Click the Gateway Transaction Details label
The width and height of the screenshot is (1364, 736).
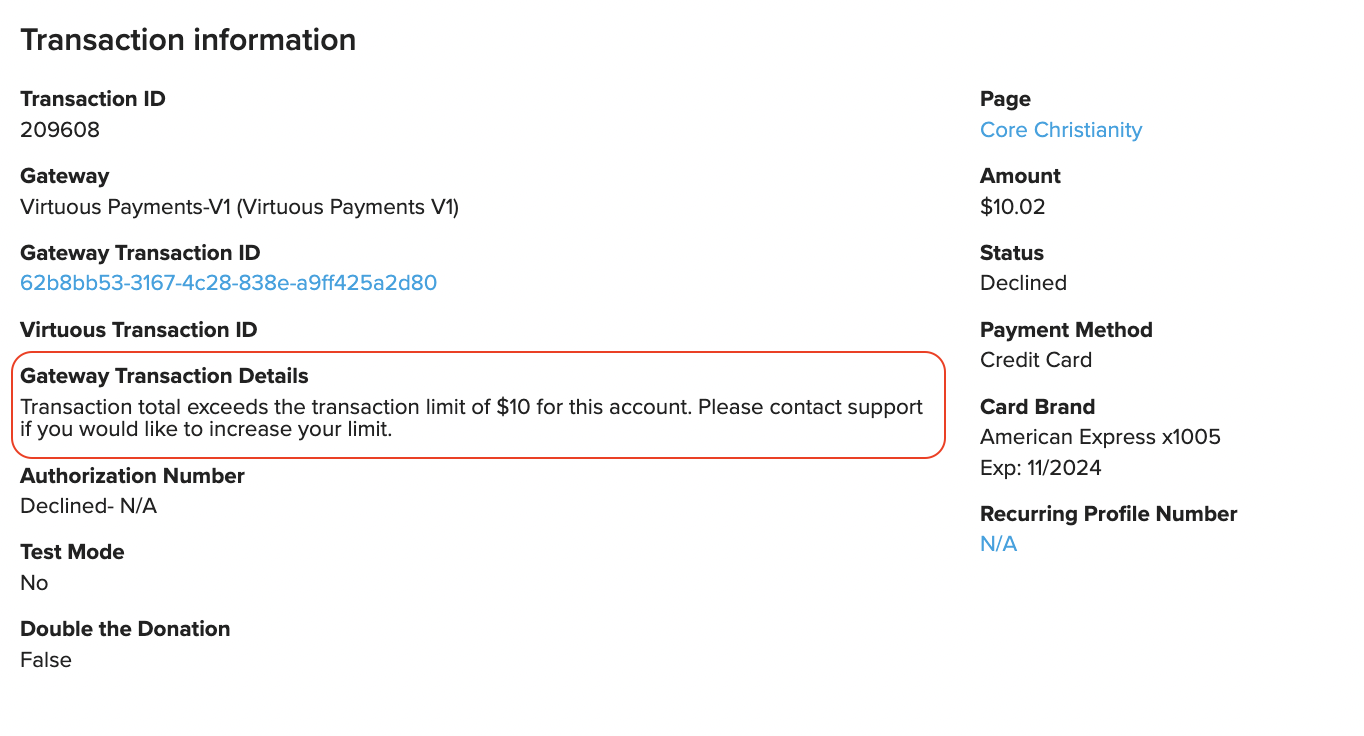coord(164,376)
